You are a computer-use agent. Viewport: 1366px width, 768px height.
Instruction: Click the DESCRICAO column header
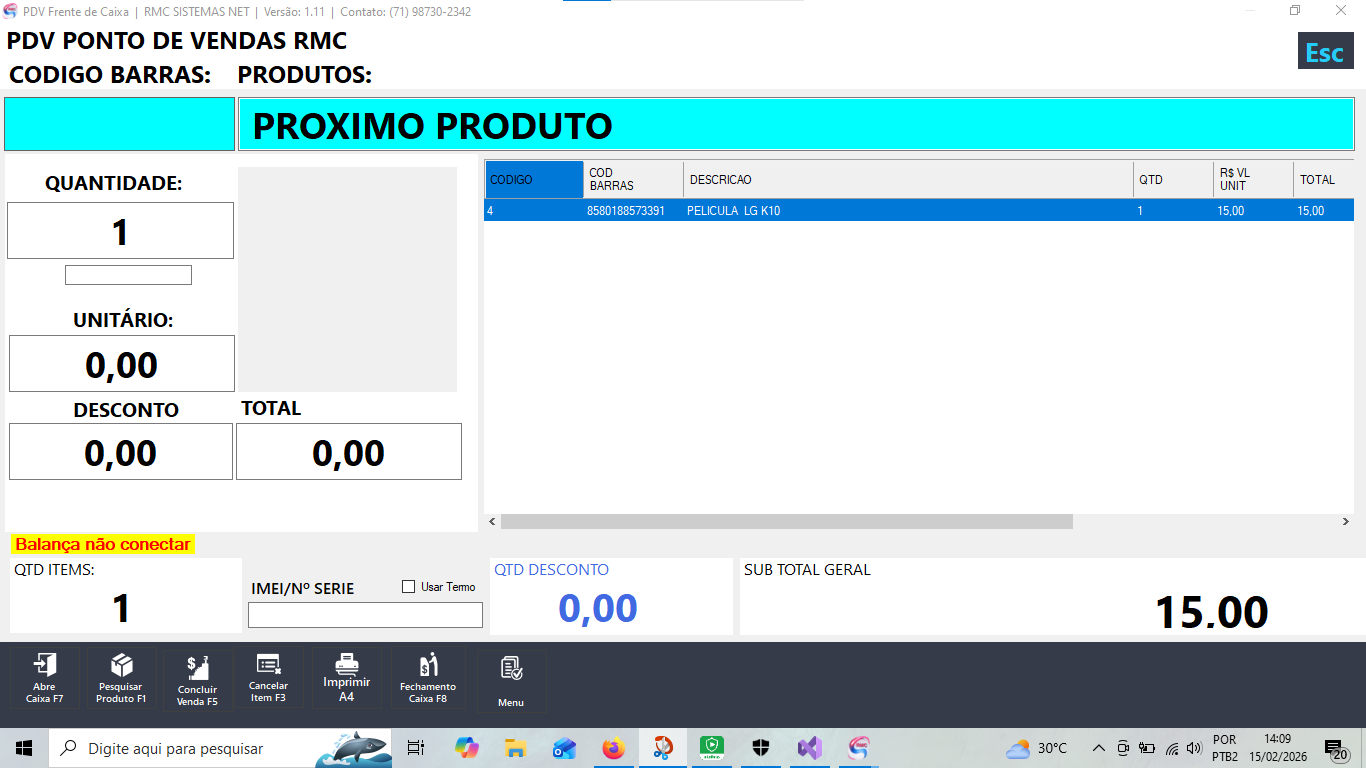pos(907,180)
